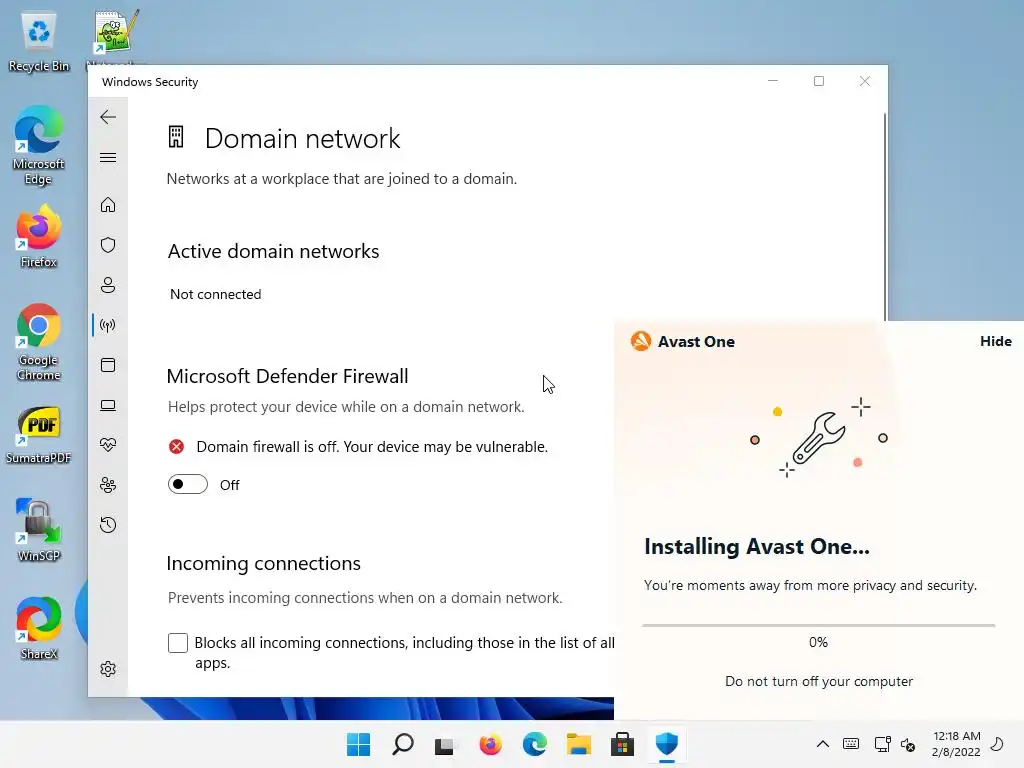Open the Home section in Windows Security
The image size is (1024, 768).
108,205
